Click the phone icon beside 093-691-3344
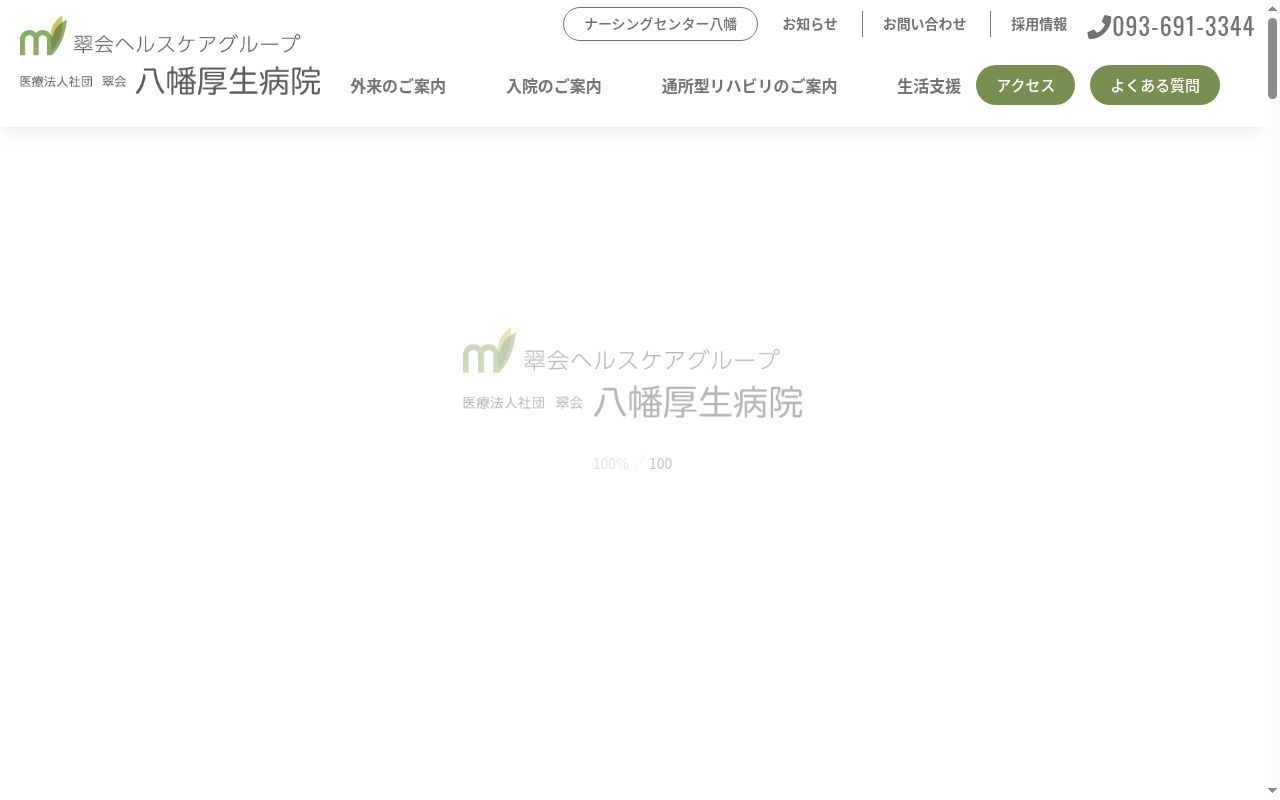1280x800 pixels. (1099, 27)
